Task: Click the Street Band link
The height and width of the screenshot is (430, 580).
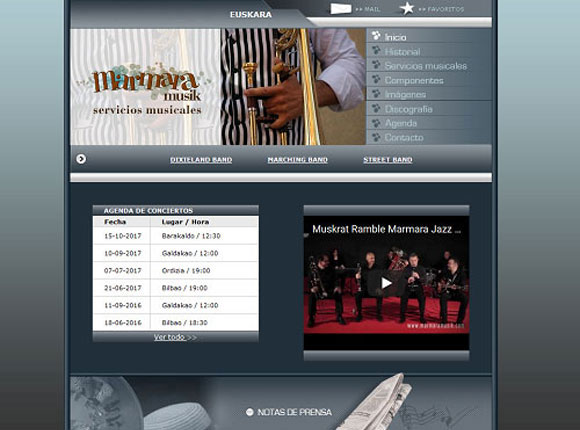Action: (388, 160)
